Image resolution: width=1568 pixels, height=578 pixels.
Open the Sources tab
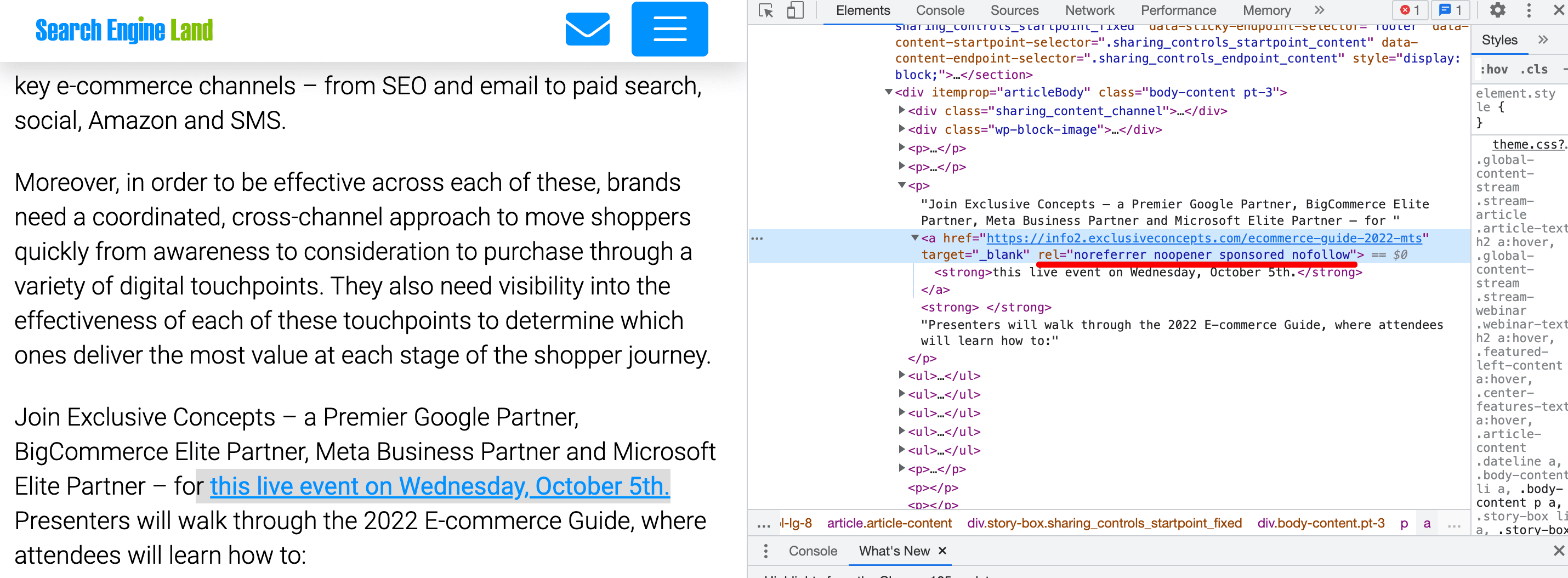coord(1014,10)
